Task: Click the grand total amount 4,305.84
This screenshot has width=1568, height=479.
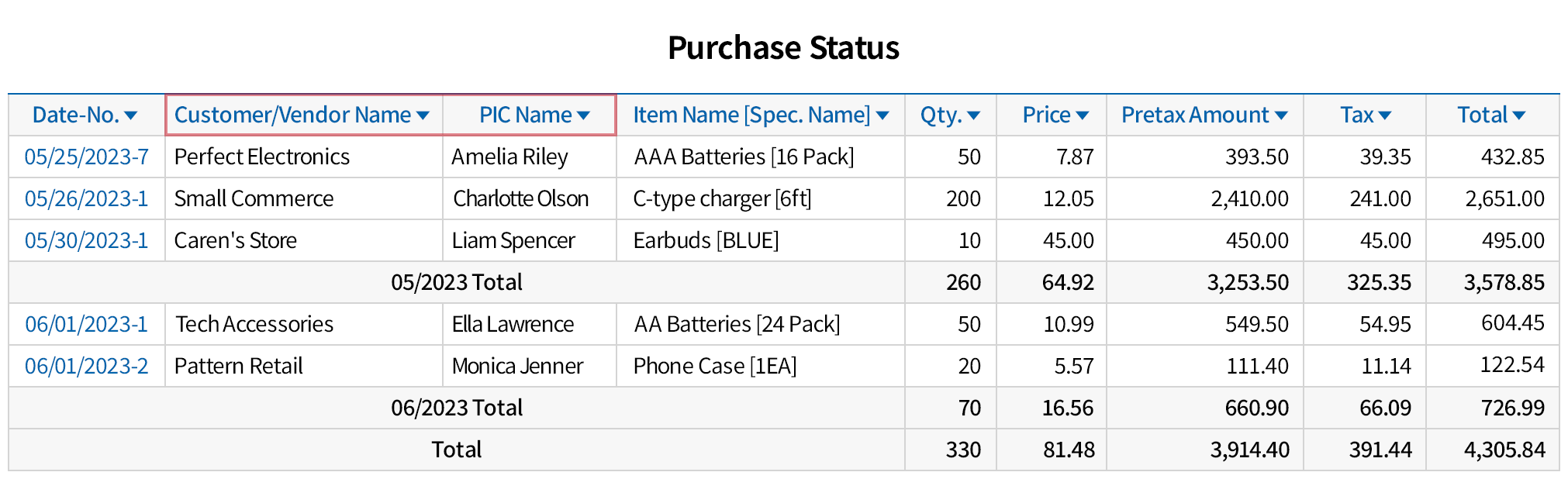Action: tap(1504, 450)
